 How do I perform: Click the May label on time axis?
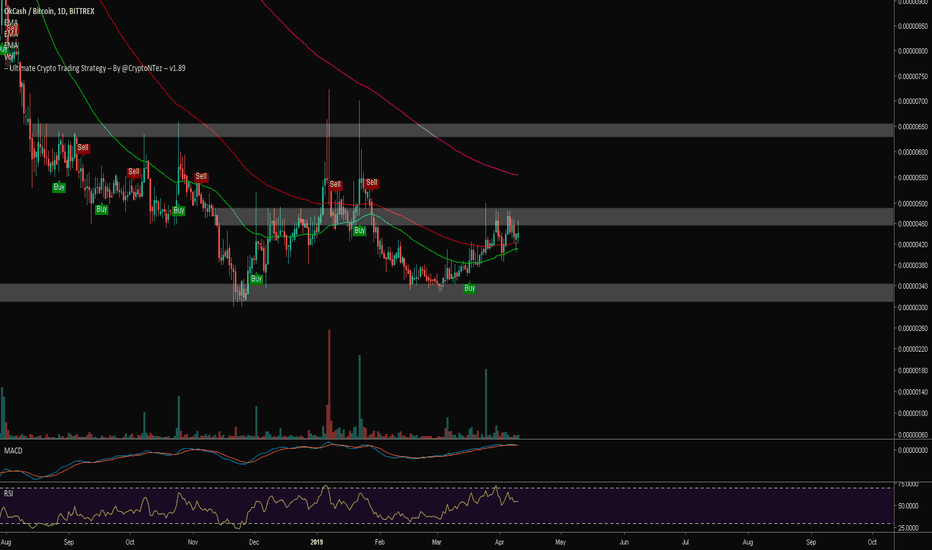coord(561,542)
